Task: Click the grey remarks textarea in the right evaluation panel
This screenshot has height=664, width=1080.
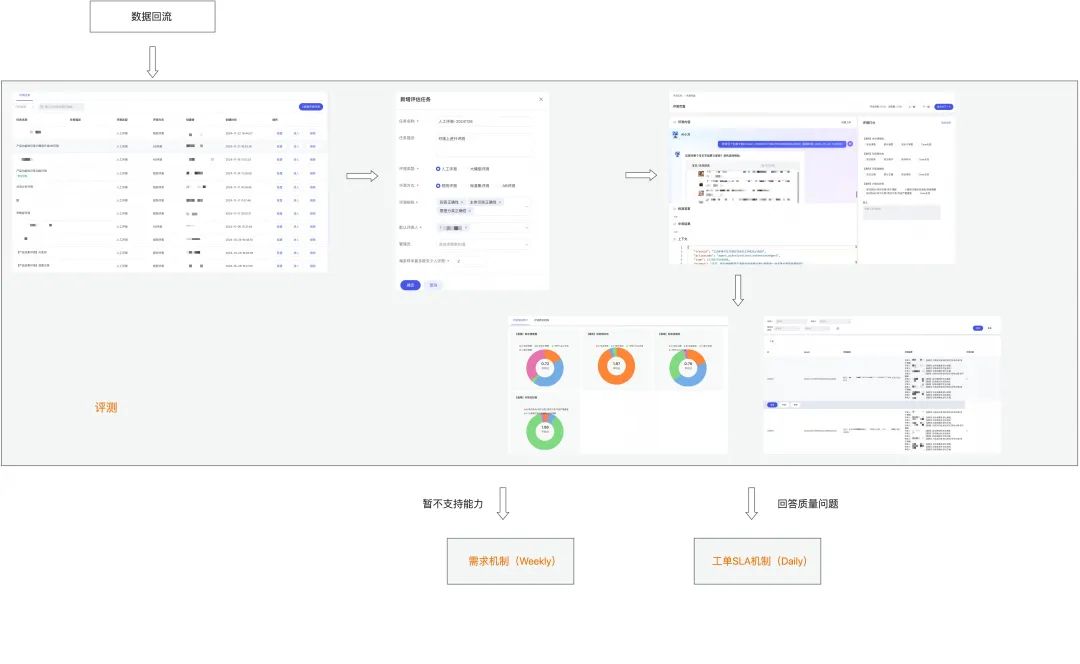Action: point(902,212)
